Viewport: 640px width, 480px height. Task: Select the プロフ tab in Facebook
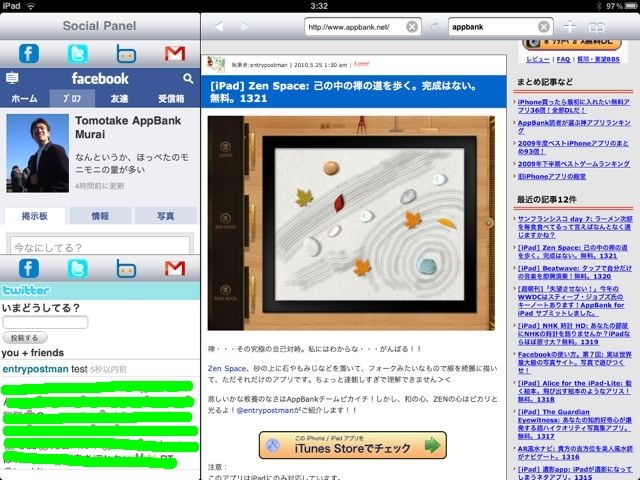pyautogui.click(x=72, y=98)
